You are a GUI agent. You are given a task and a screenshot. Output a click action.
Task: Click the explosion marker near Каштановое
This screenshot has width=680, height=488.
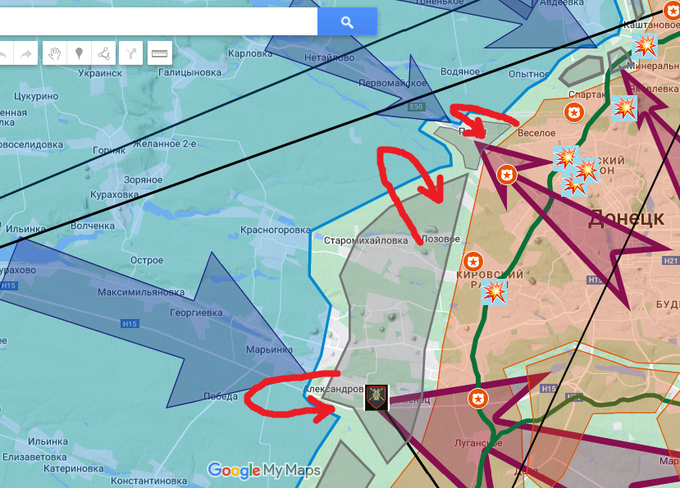[x=644, y=45]
